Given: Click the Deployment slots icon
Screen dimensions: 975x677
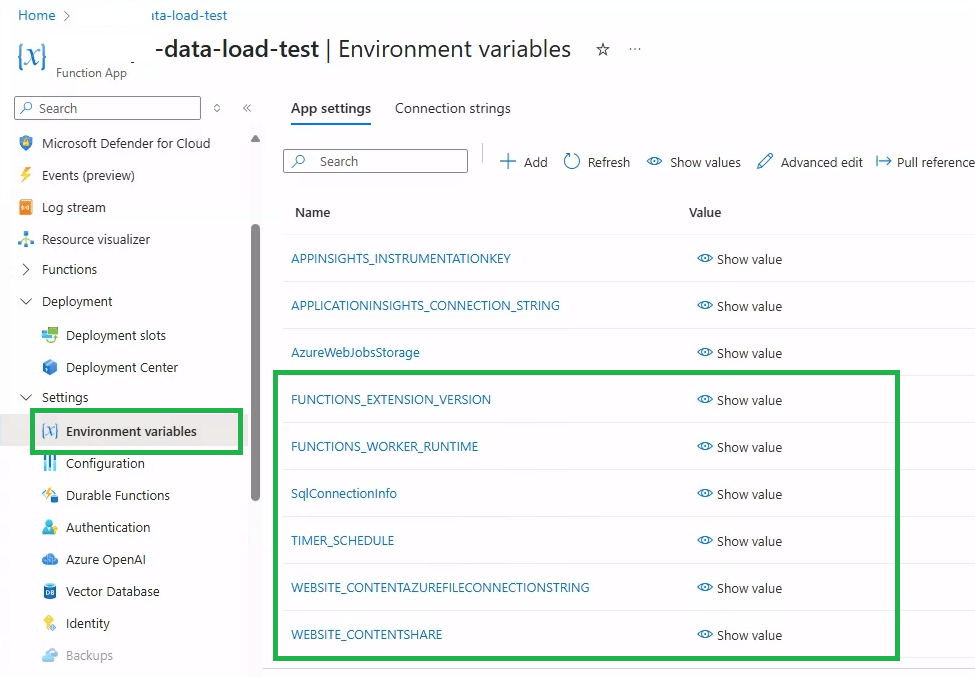Looking at the screenshot, I should click(x=50, y=335).
